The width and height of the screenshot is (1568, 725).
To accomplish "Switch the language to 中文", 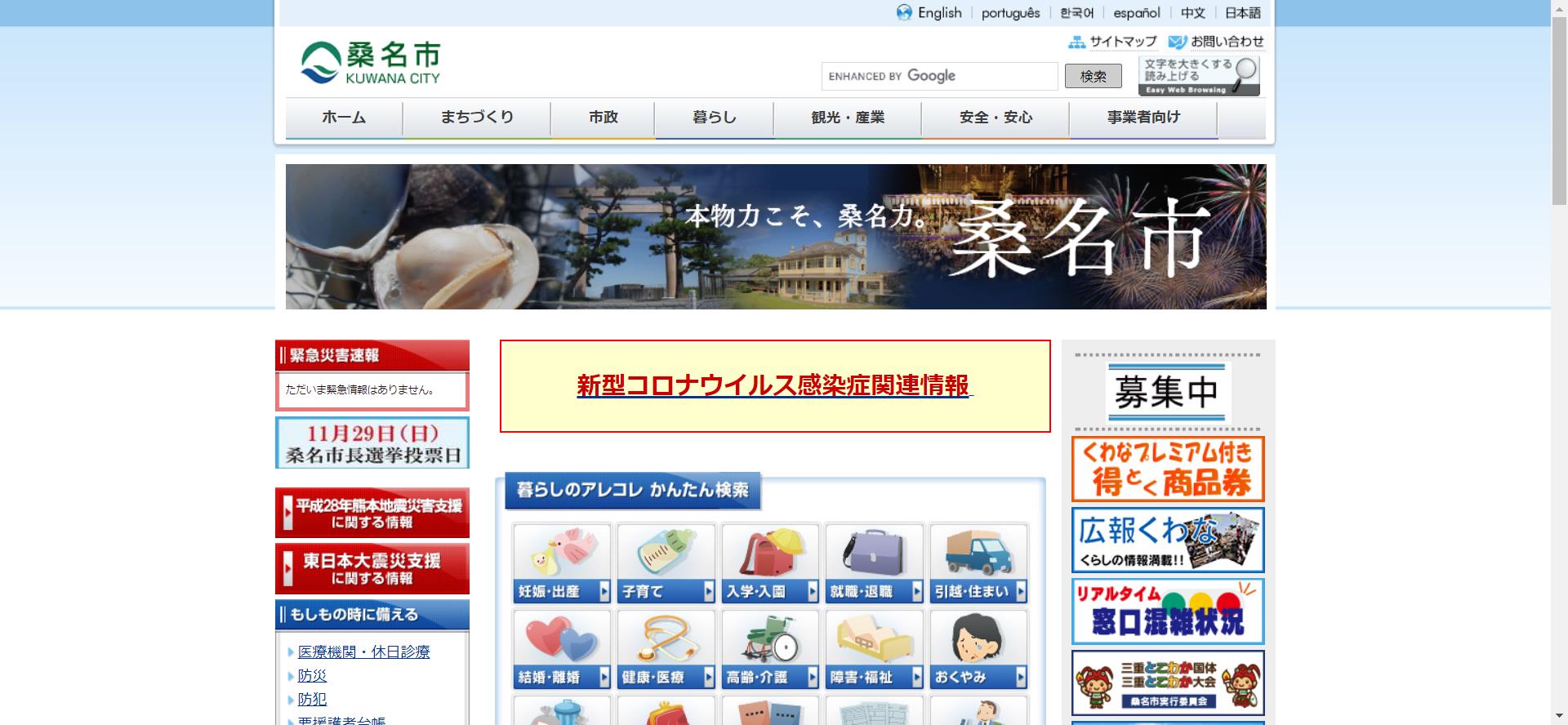I will coord(1192,13).
